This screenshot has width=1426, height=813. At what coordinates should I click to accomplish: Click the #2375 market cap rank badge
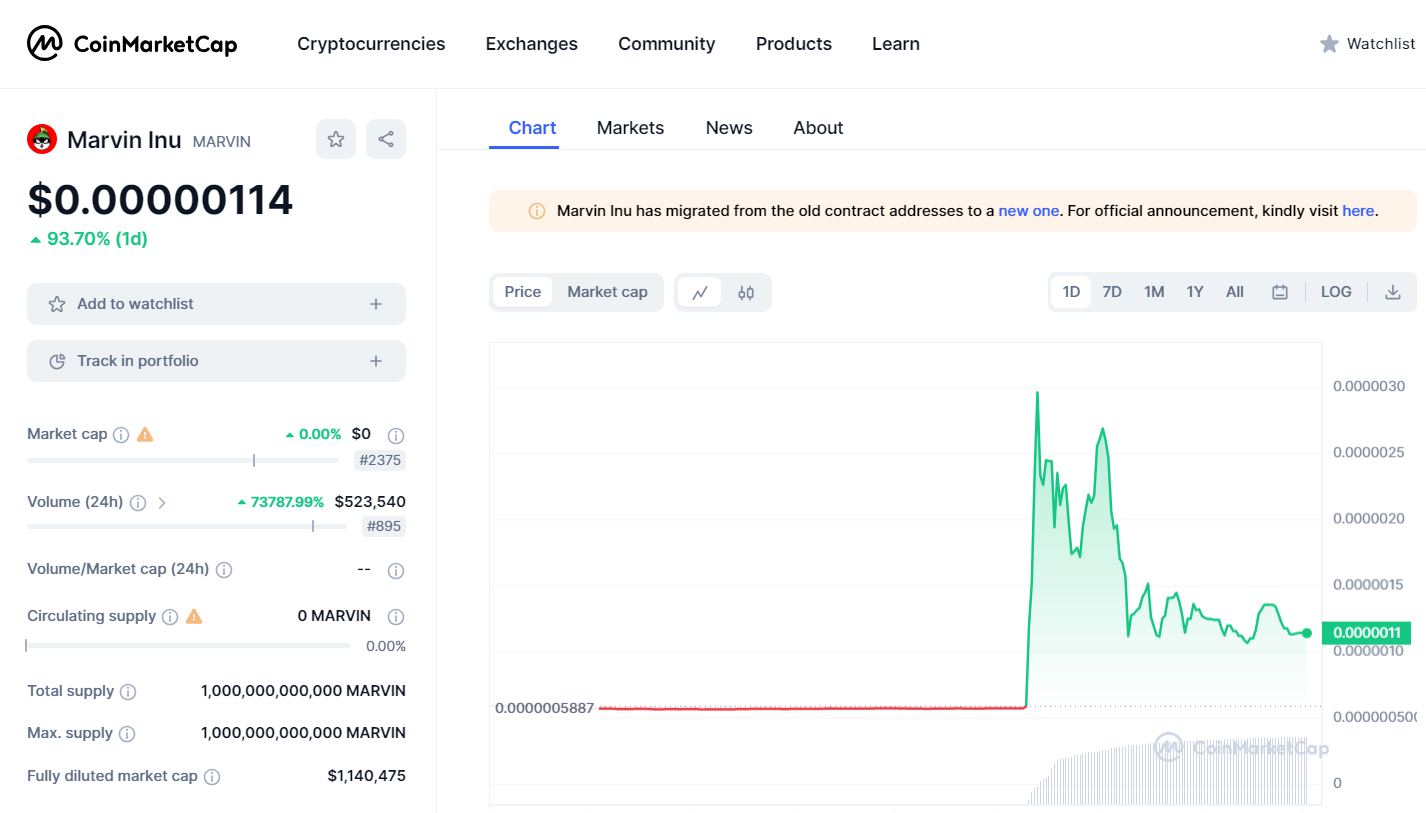click(380, 461)
